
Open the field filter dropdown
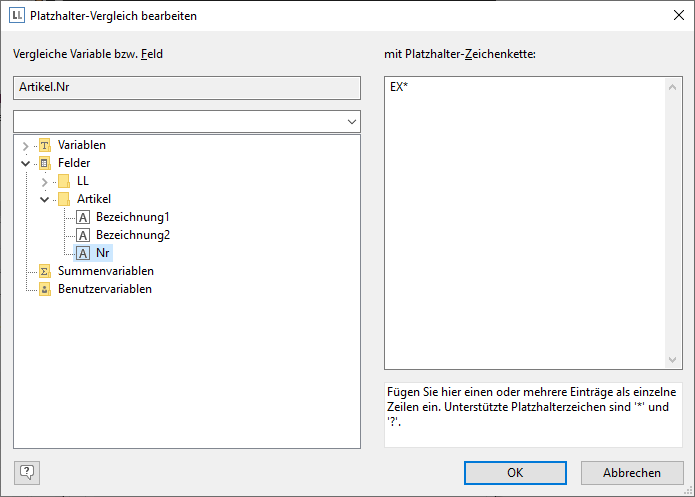click(351, 121)
